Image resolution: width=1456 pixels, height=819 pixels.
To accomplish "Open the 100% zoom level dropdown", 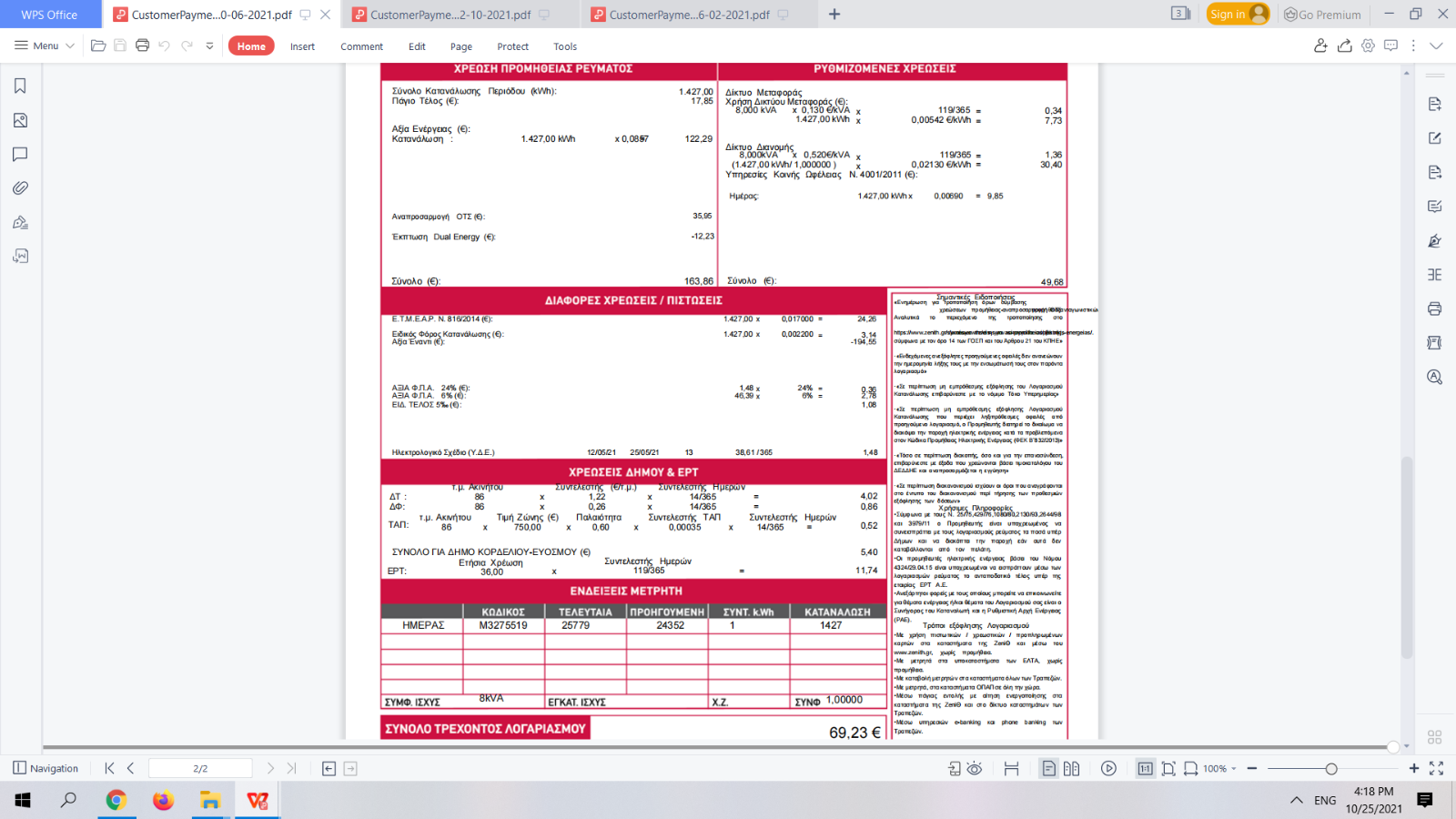I will [1219, 768].
